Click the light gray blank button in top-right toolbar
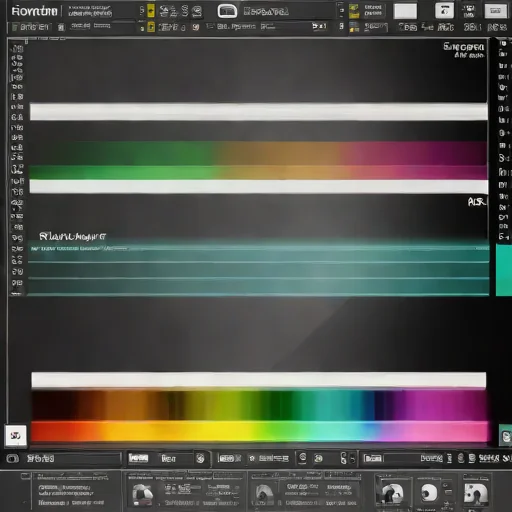Screen dimensions: 512x512 [x=405, y=11]
